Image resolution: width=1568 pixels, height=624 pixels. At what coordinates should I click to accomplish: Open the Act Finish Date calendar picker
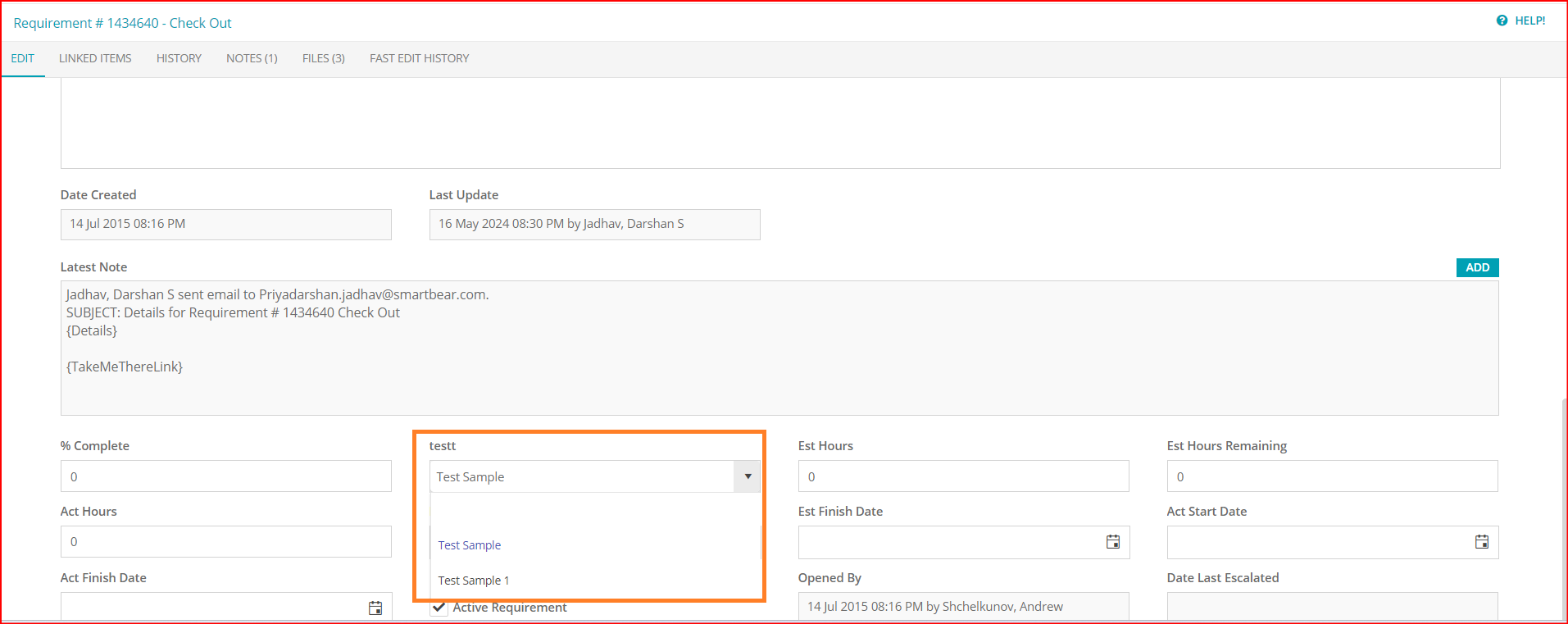point(375,608)
